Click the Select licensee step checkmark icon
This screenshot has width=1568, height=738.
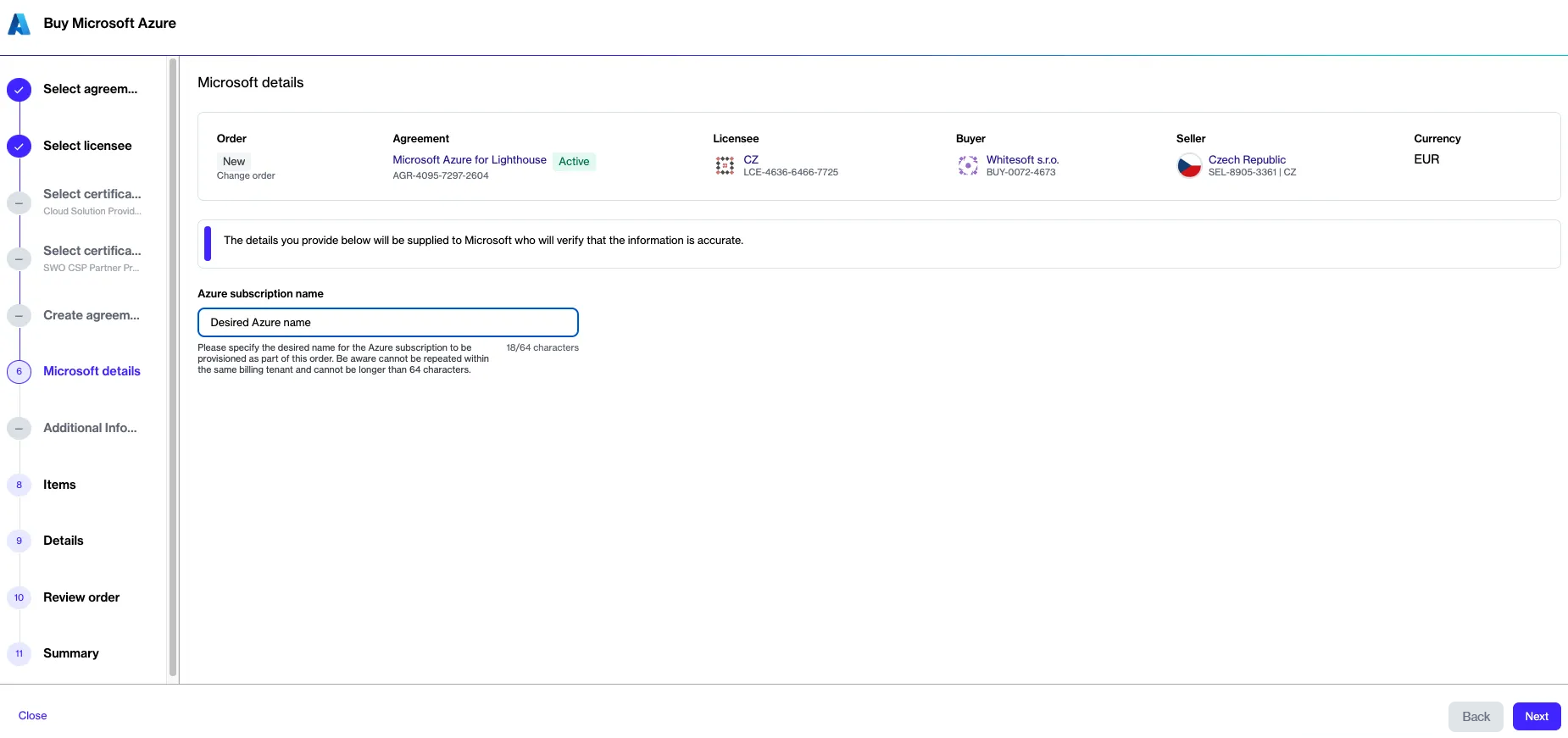pyautogui.click(x=19, y=147)
